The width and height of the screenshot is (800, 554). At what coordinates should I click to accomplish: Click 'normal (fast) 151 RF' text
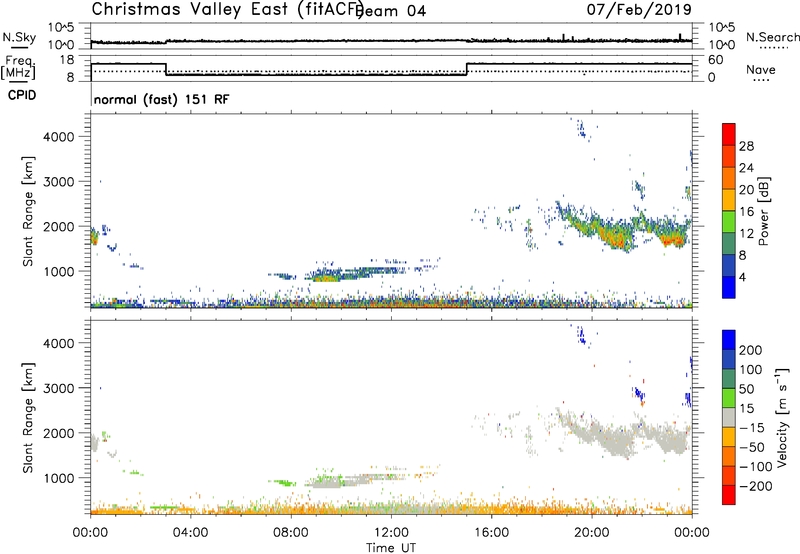[162, 99]
